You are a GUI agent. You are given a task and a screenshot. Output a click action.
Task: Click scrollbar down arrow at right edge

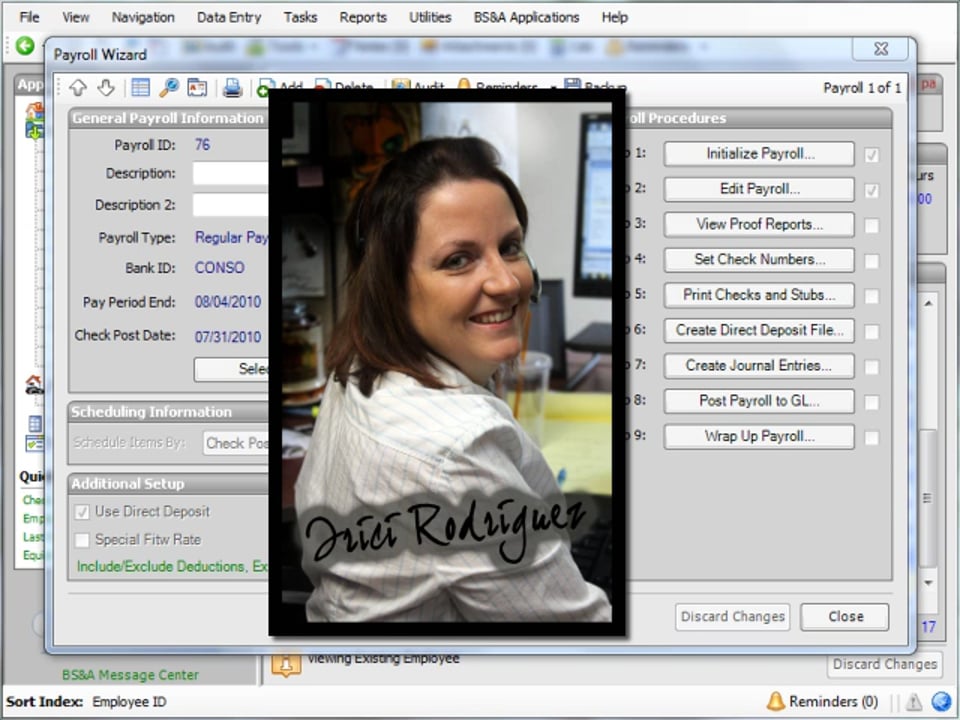929,582
